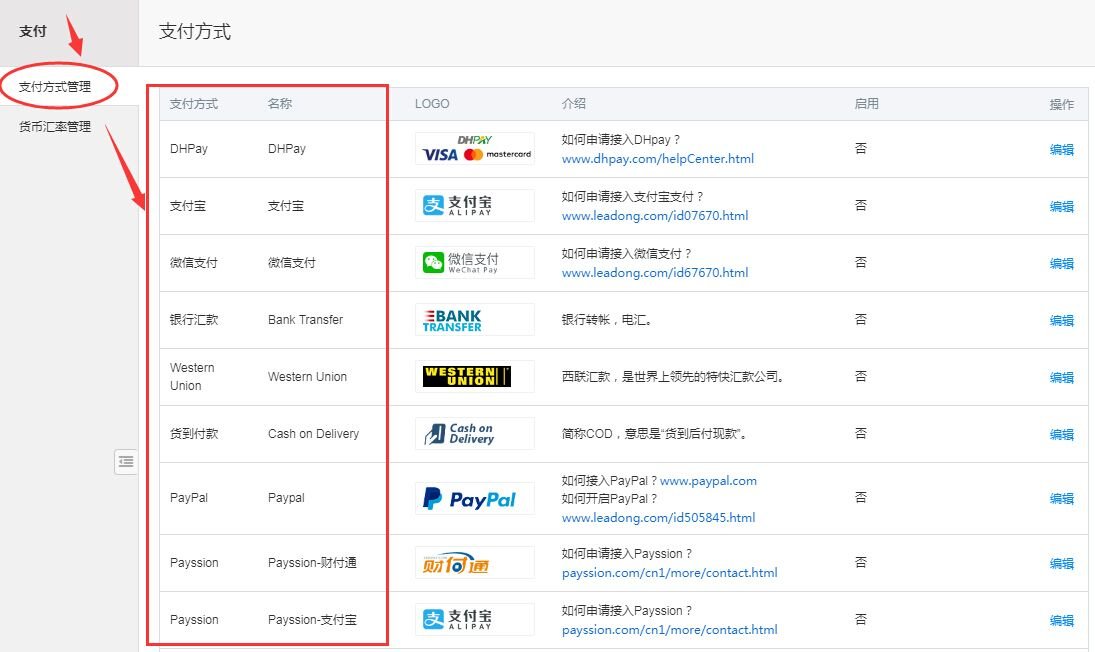Screen dimensions: 1095x652
Task: Click the Western Union logo
Action: [x=475, y=377]
